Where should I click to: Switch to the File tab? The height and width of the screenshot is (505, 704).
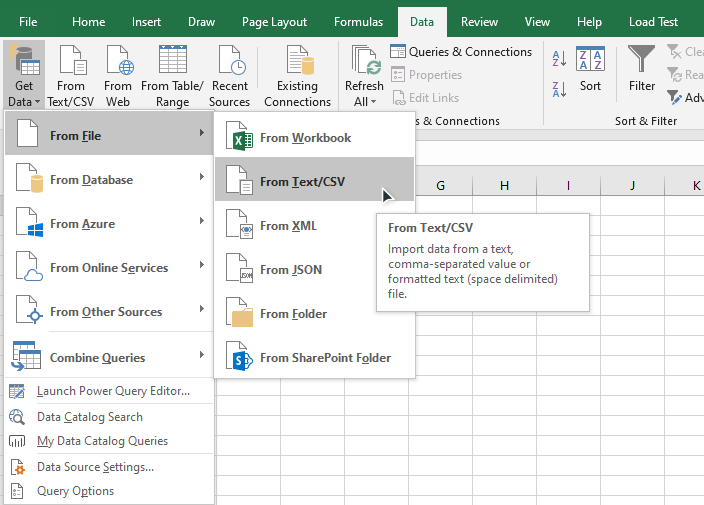point(28,22)
